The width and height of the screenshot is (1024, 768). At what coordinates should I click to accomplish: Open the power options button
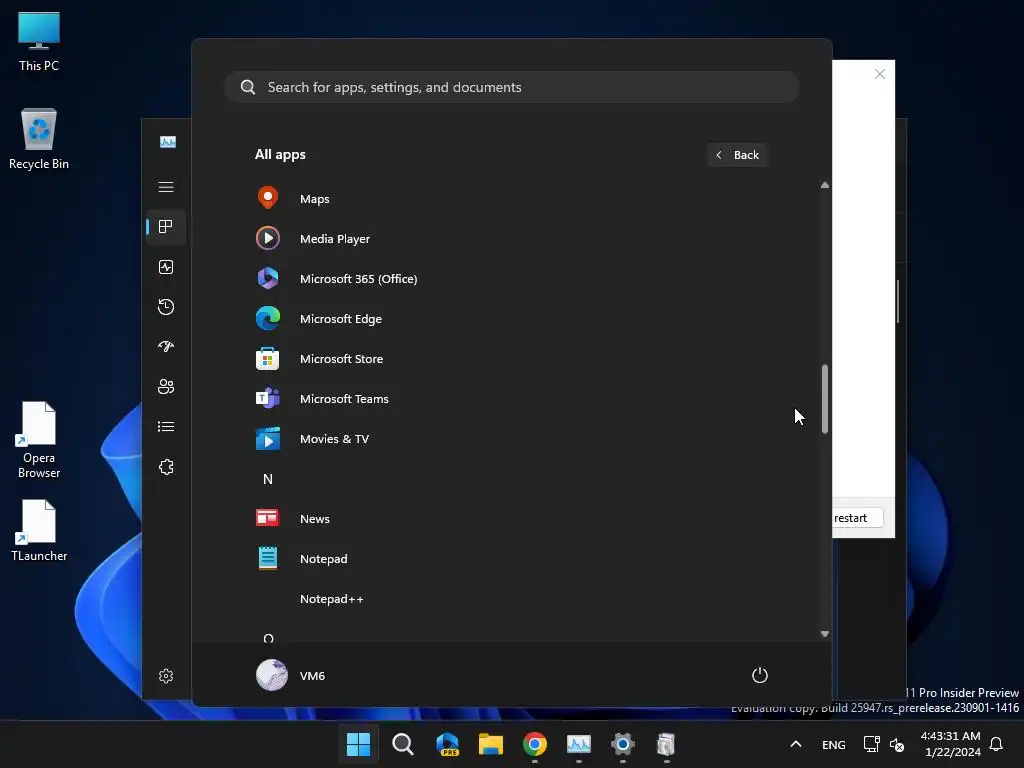[x=760, y=675]
